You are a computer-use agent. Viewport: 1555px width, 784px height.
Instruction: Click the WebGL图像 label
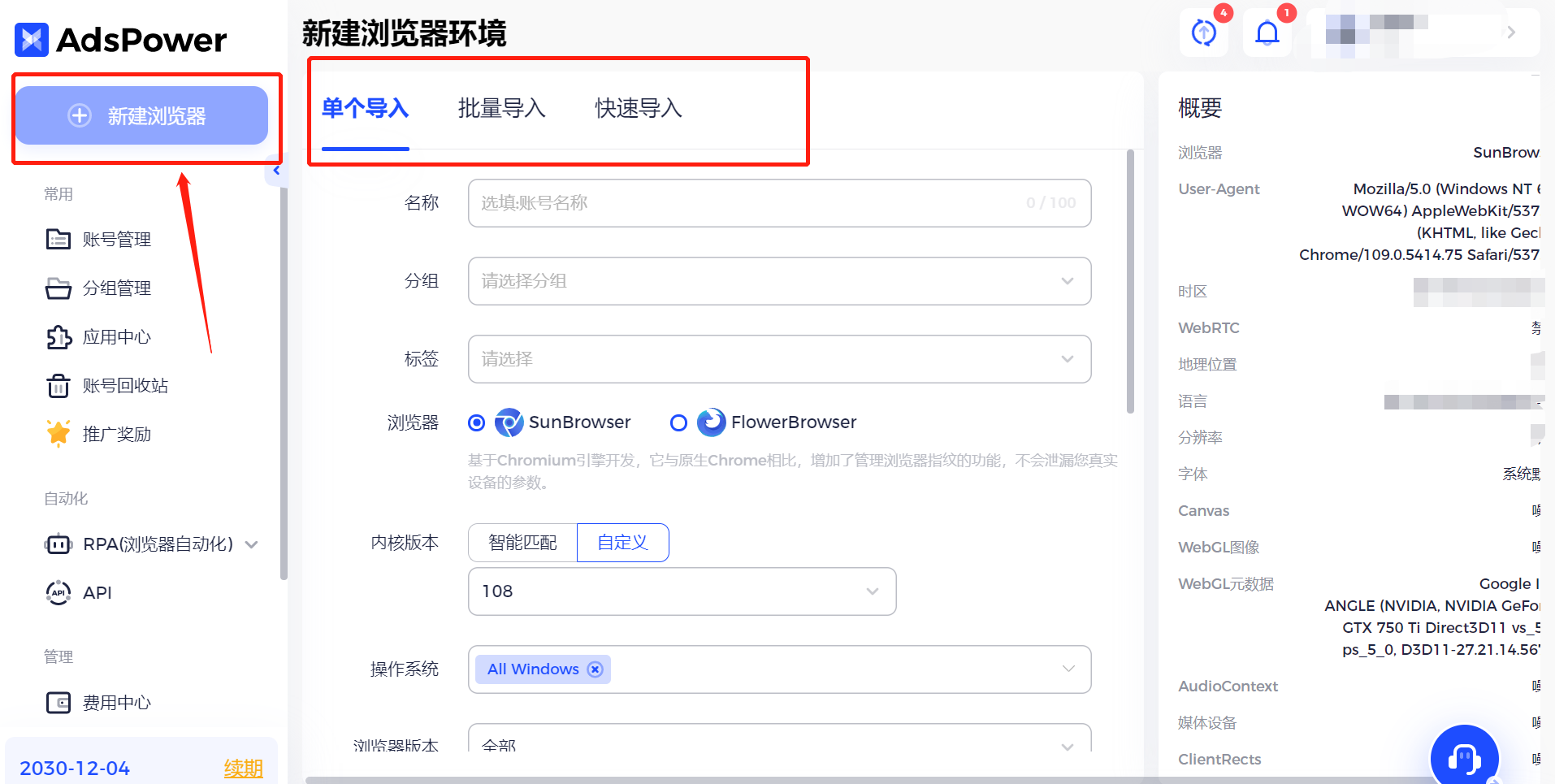[x=1219, y=548]
